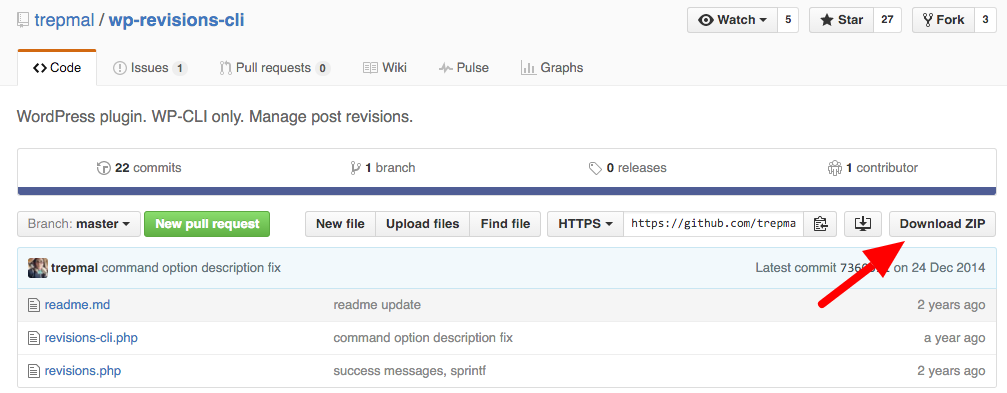Click the revisions-cli.php file icon
The image size is (1007, 393).
coord(34,338)
